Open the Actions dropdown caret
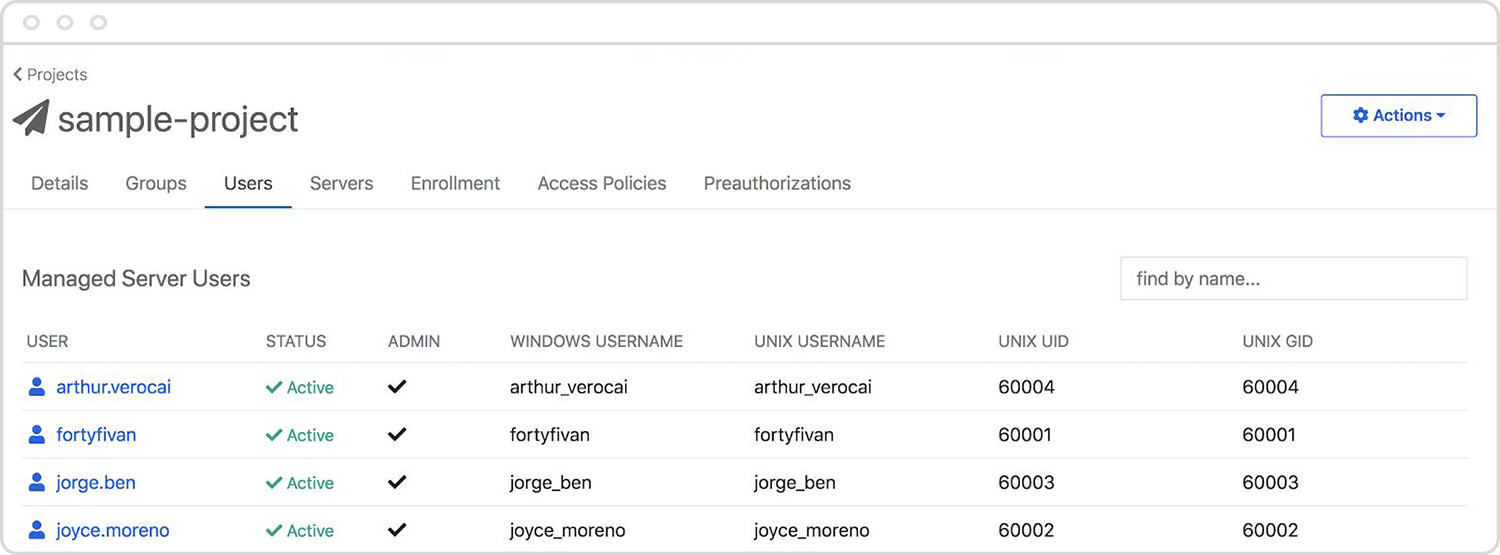The width and height of the screenshot is (1500, 555). click(1441, 116)
